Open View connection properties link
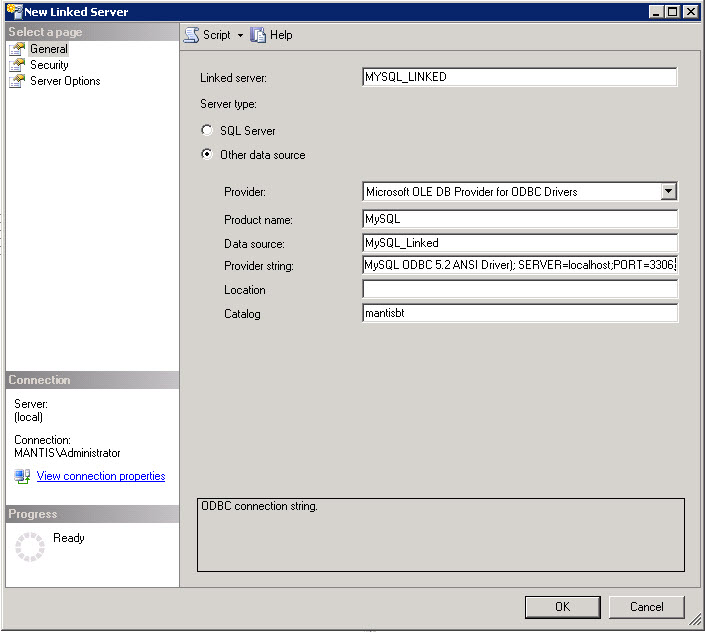The height and width of the screenshot is (632, 705). point(100,476)
